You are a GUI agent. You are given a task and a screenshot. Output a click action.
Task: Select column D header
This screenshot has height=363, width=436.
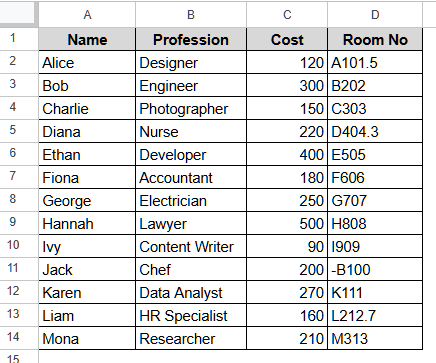[x=375, y=15]
